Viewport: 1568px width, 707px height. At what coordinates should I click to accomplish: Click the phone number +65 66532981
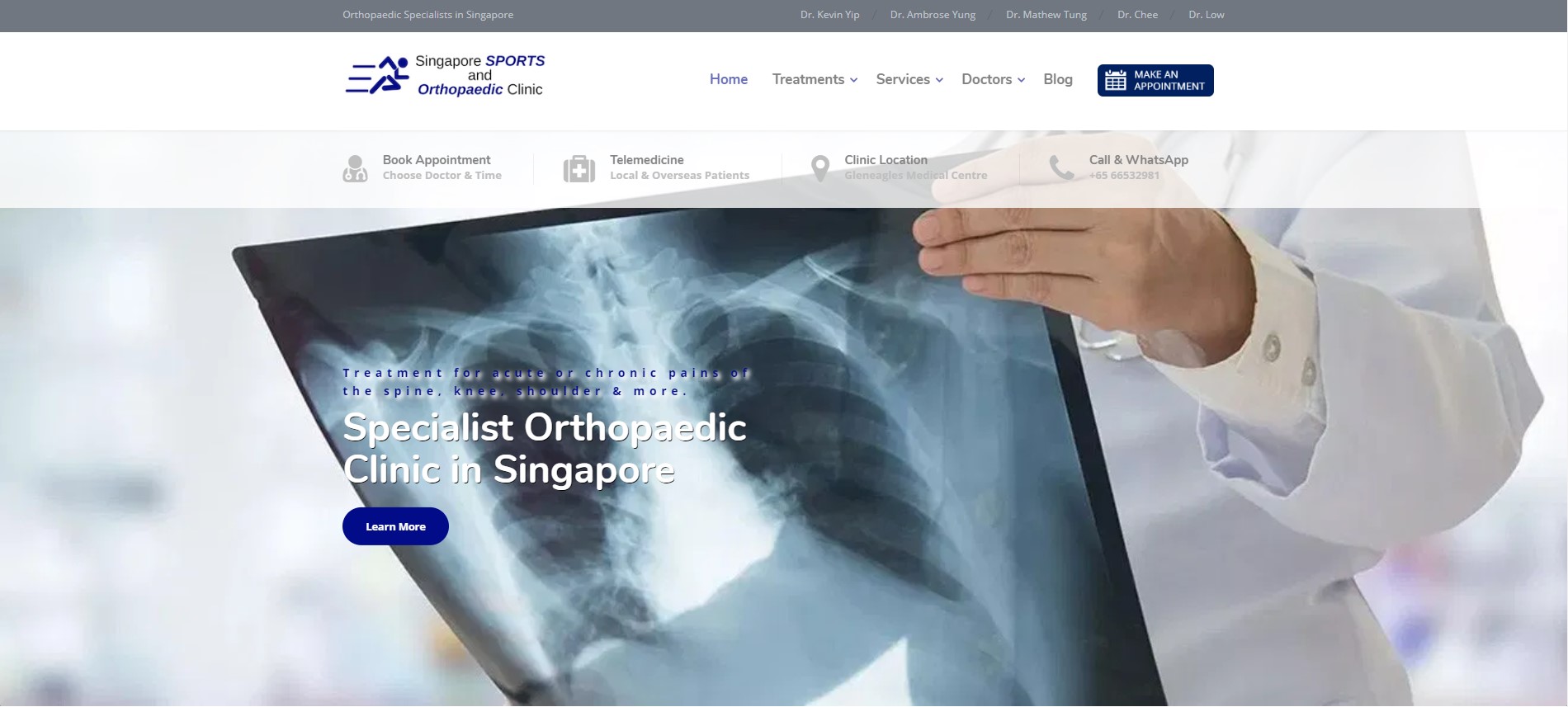[1124, 176]
